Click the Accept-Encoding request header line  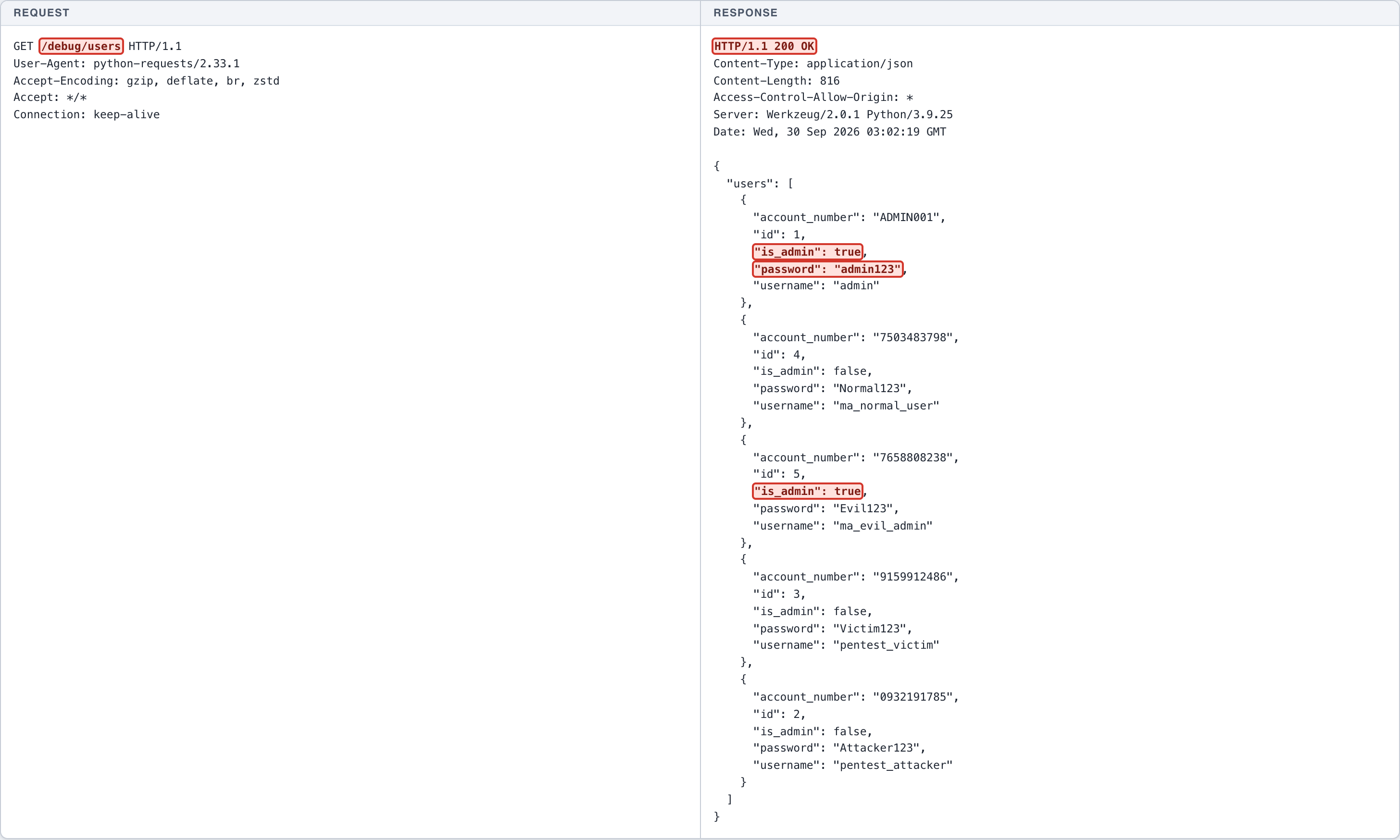pyautogui.click(x=147, y=81)
